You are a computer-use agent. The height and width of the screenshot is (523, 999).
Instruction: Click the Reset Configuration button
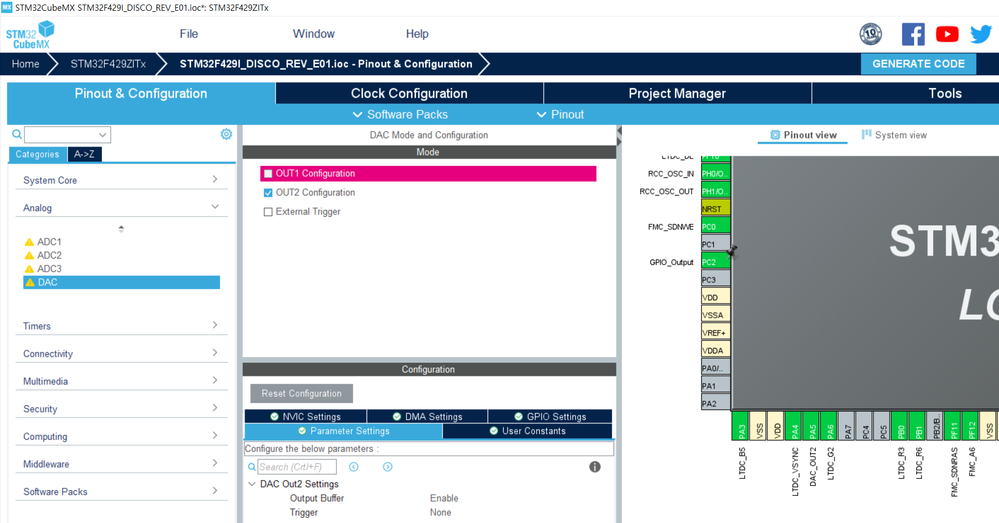pyautogui.click(x=301, y=394)
